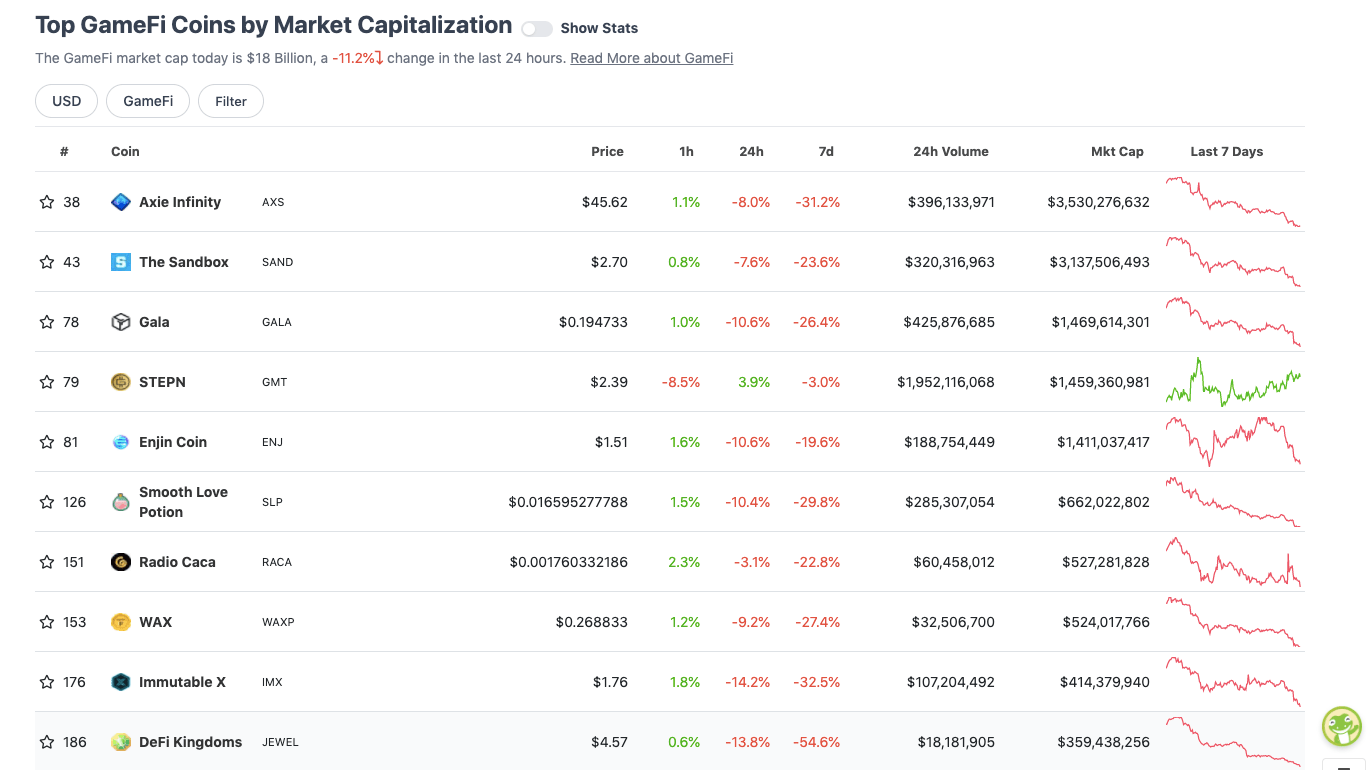Open Enjin Coin 7-day sparkline chart

1233,442
